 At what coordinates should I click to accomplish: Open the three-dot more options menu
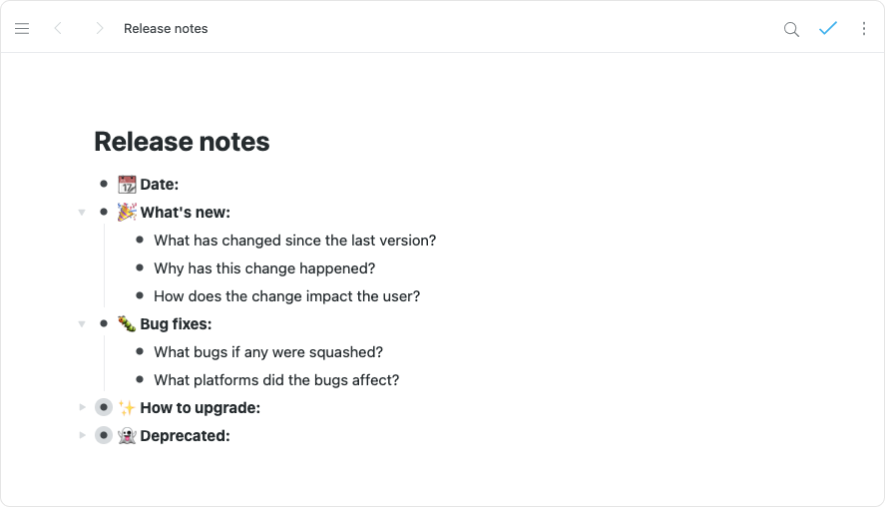point(864,29)
